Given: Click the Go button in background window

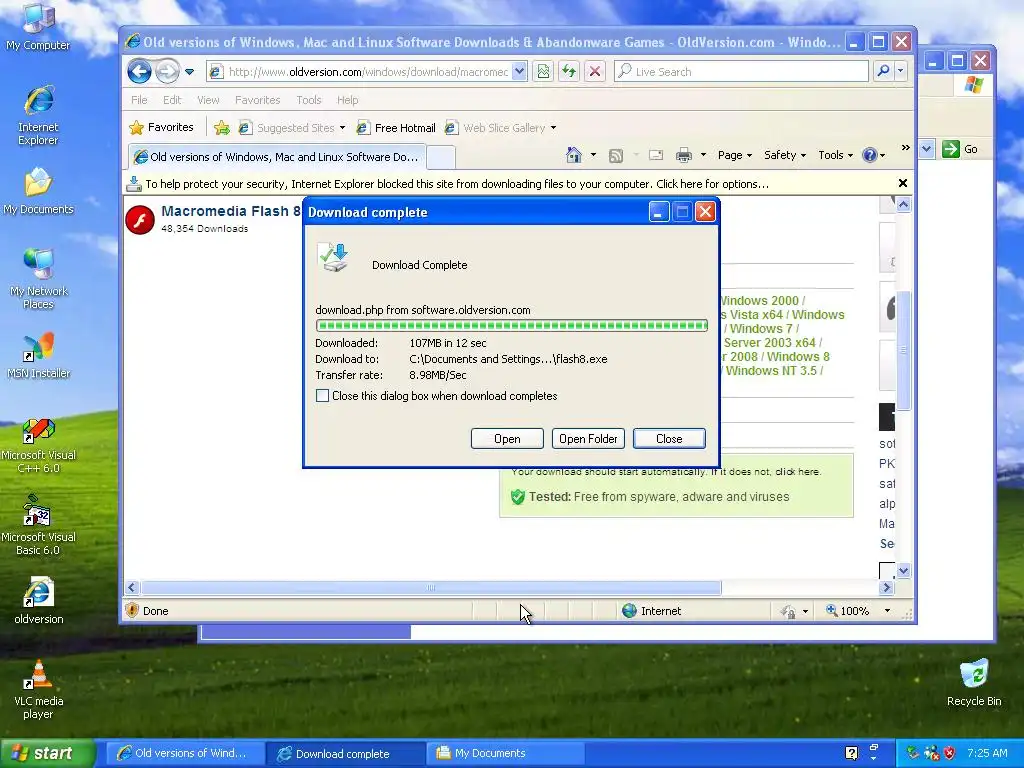Looking at the screenshot, I should [960, 149].
